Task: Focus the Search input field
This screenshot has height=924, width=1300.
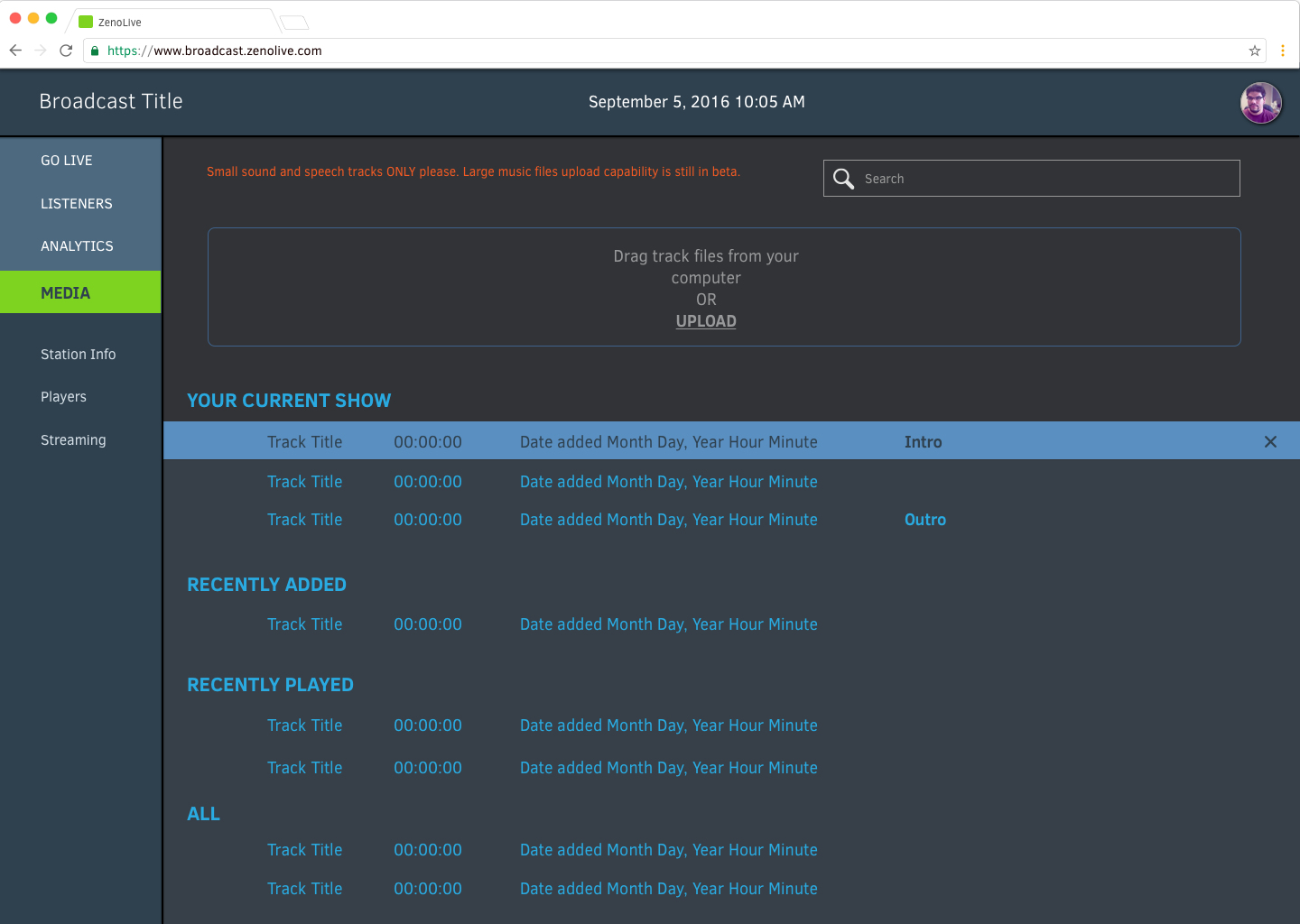Action: coord(1032,179)
